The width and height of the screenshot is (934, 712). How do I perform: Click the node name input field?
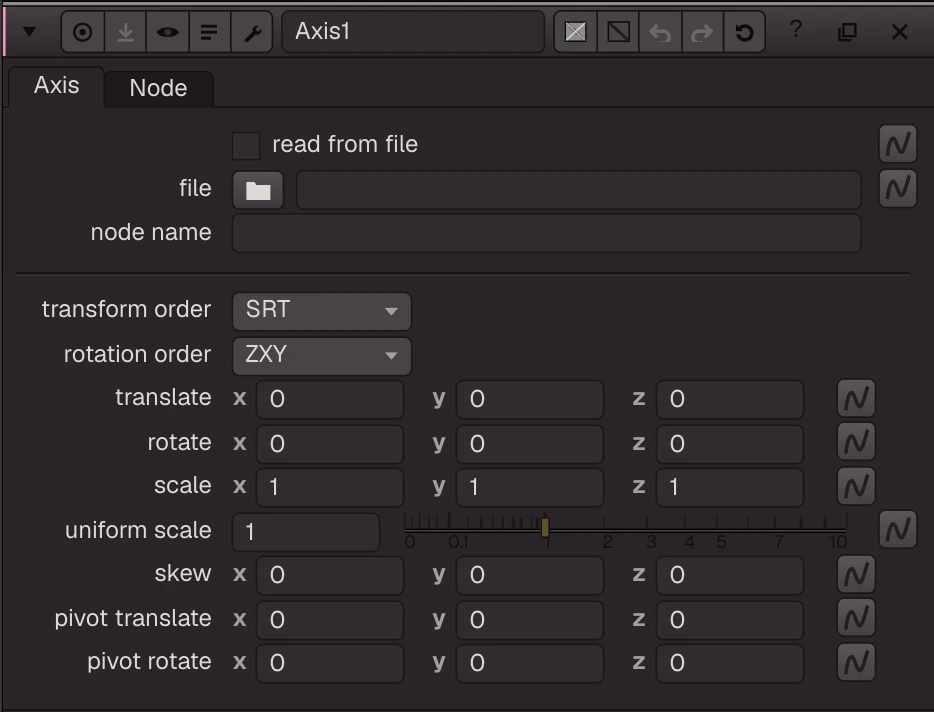546,234
